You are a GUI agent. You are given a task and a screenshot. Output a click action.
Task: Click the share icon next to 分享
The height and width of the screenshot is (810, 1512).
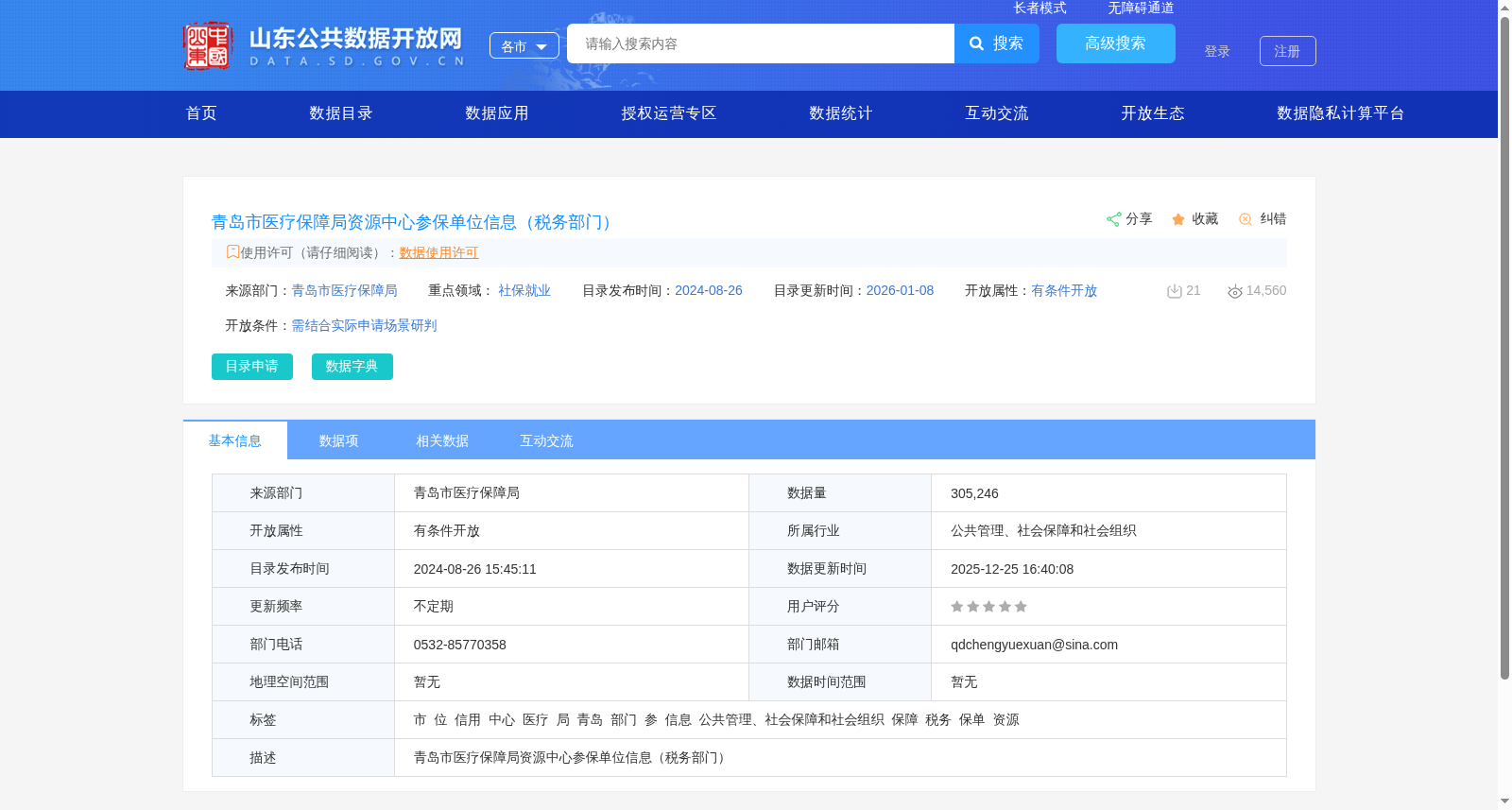1113,219
